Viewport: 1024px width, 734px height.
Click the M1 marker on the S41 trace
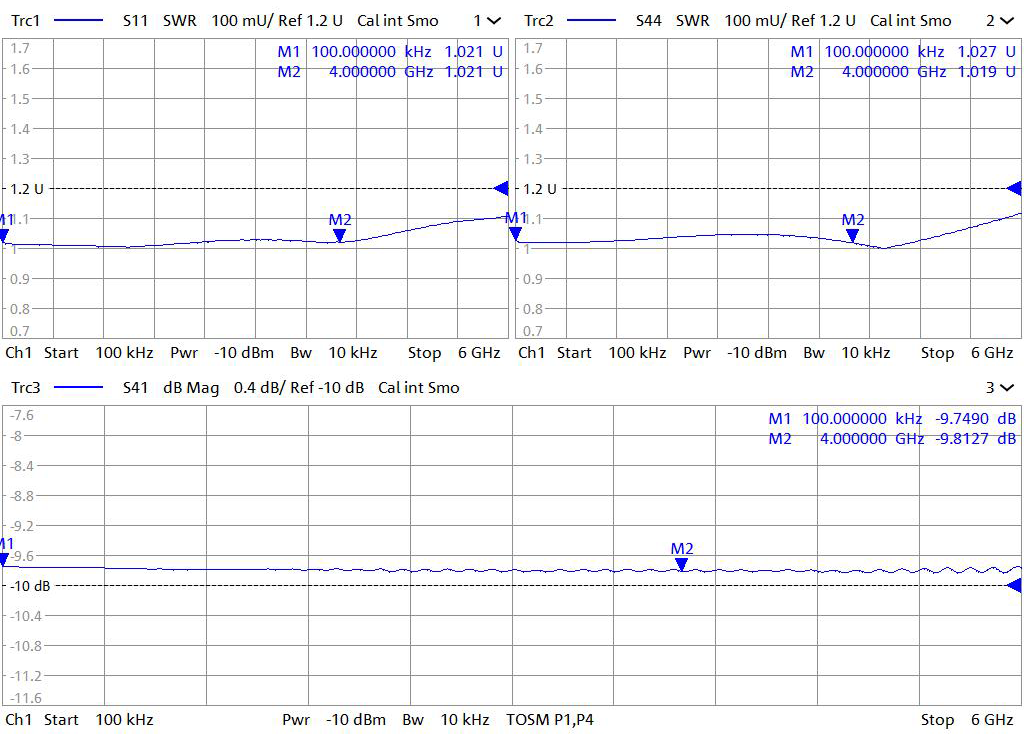click(x=4, y=559)
